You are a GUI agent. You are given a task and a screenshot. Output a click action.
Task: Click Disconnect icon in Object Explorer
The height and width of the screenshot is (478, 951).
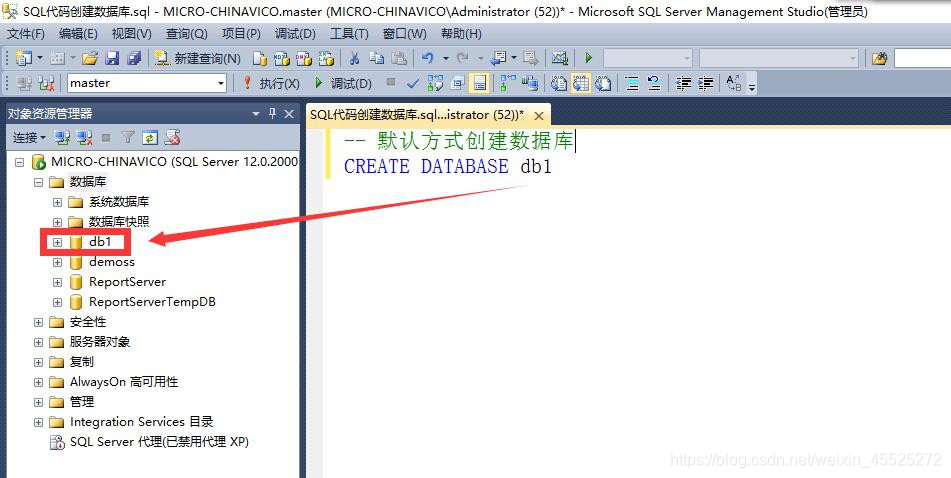(84, 138)
